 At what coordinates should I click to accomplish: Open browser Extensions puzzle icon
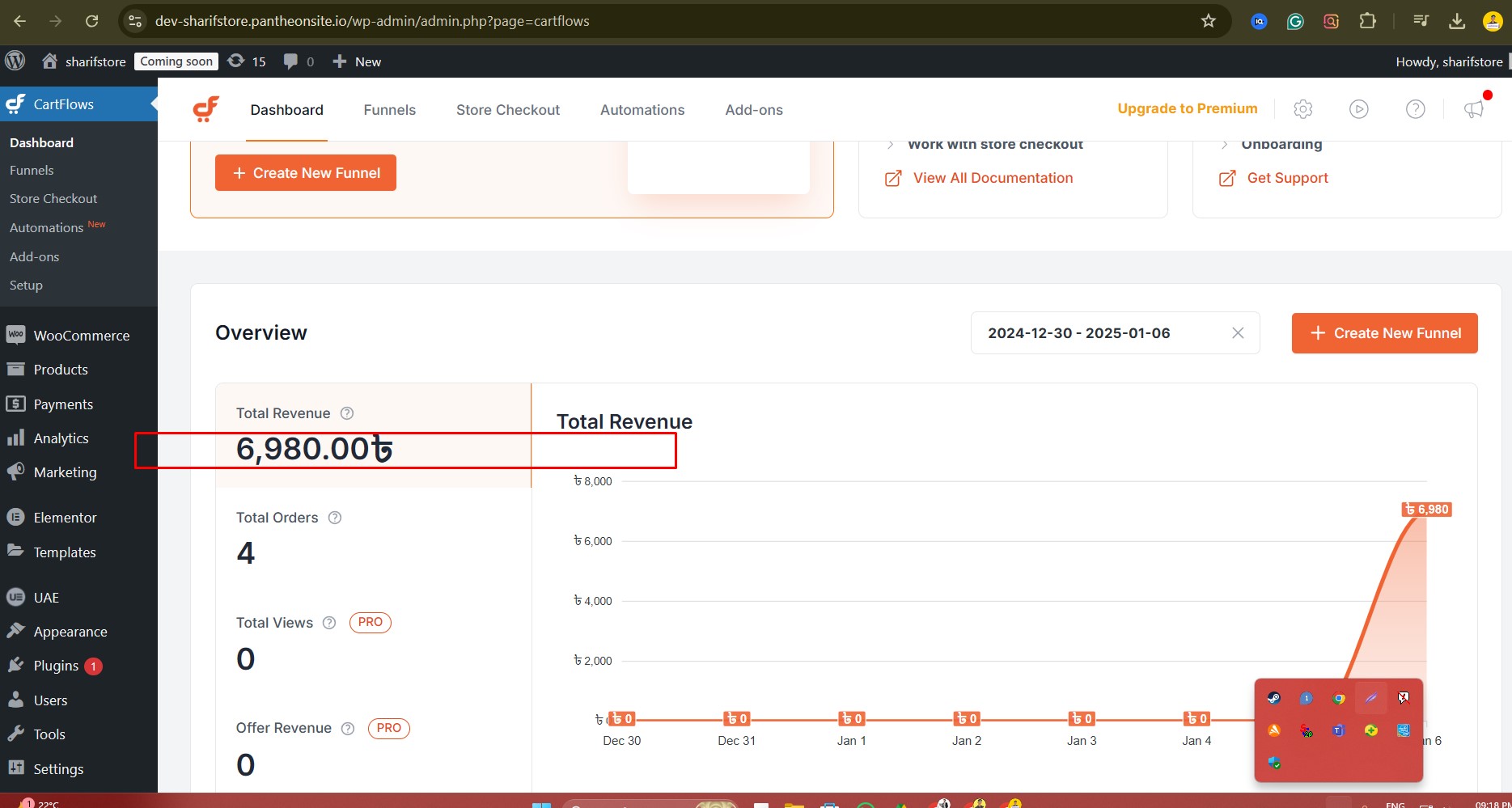1367,21
